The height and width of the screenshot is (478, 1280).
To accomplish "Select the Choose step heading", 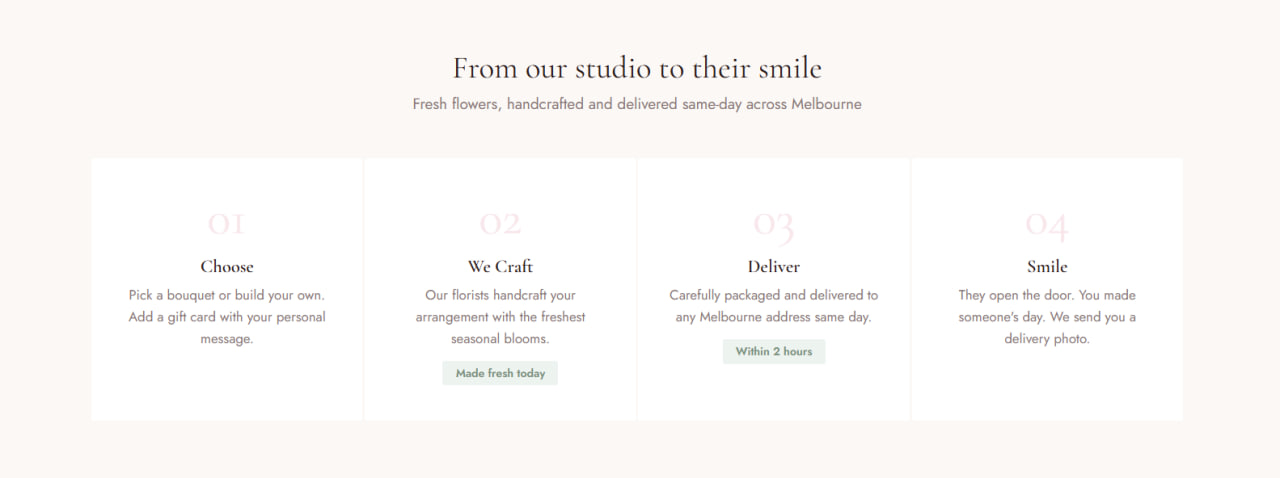I will [x=227, y=266].
